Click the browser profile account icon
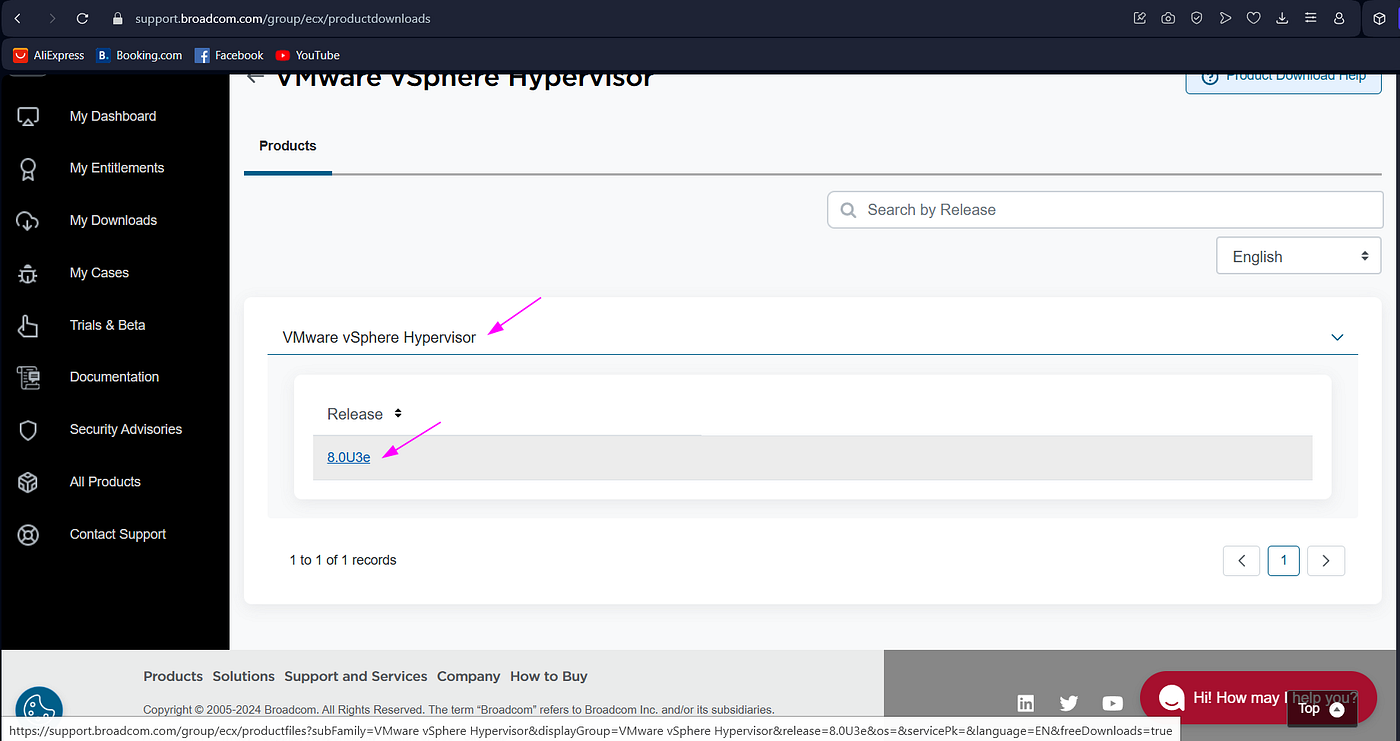Viewport: 1400px width, 741px height. (1339, 18)
